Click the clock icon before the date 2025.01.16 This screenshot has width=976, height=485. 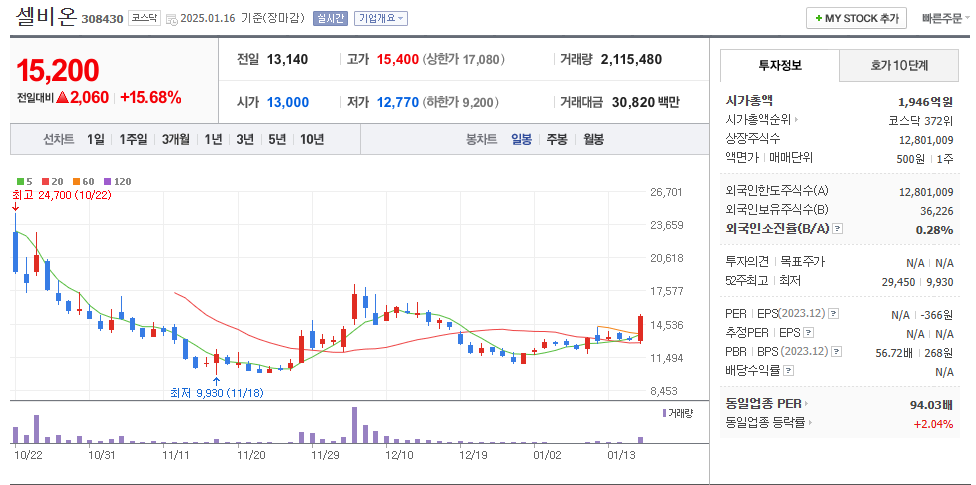pos(171,19)
